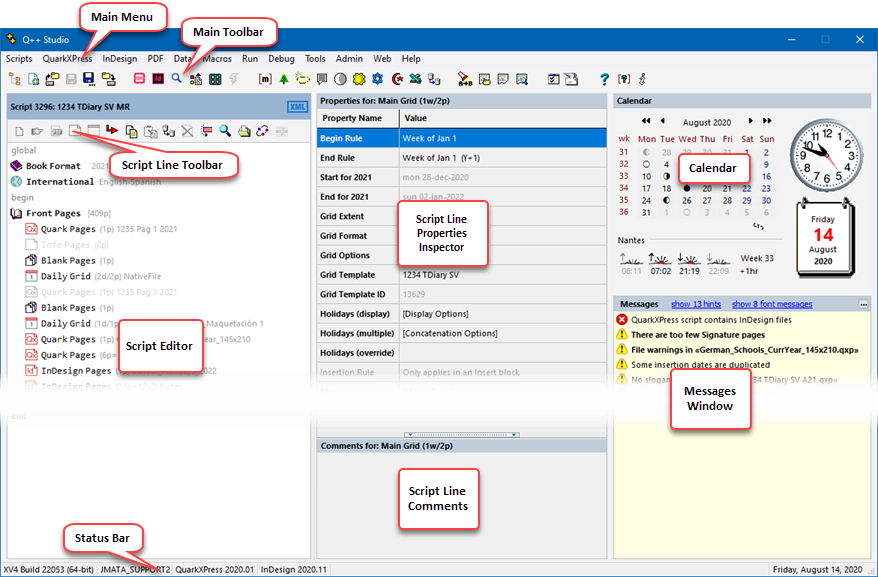Image resolution: width=878 pixels, height=577 pixels.
Task: Open the [m] macros toolbar icon
Action: pyautogui.click(x=265, y=79)
